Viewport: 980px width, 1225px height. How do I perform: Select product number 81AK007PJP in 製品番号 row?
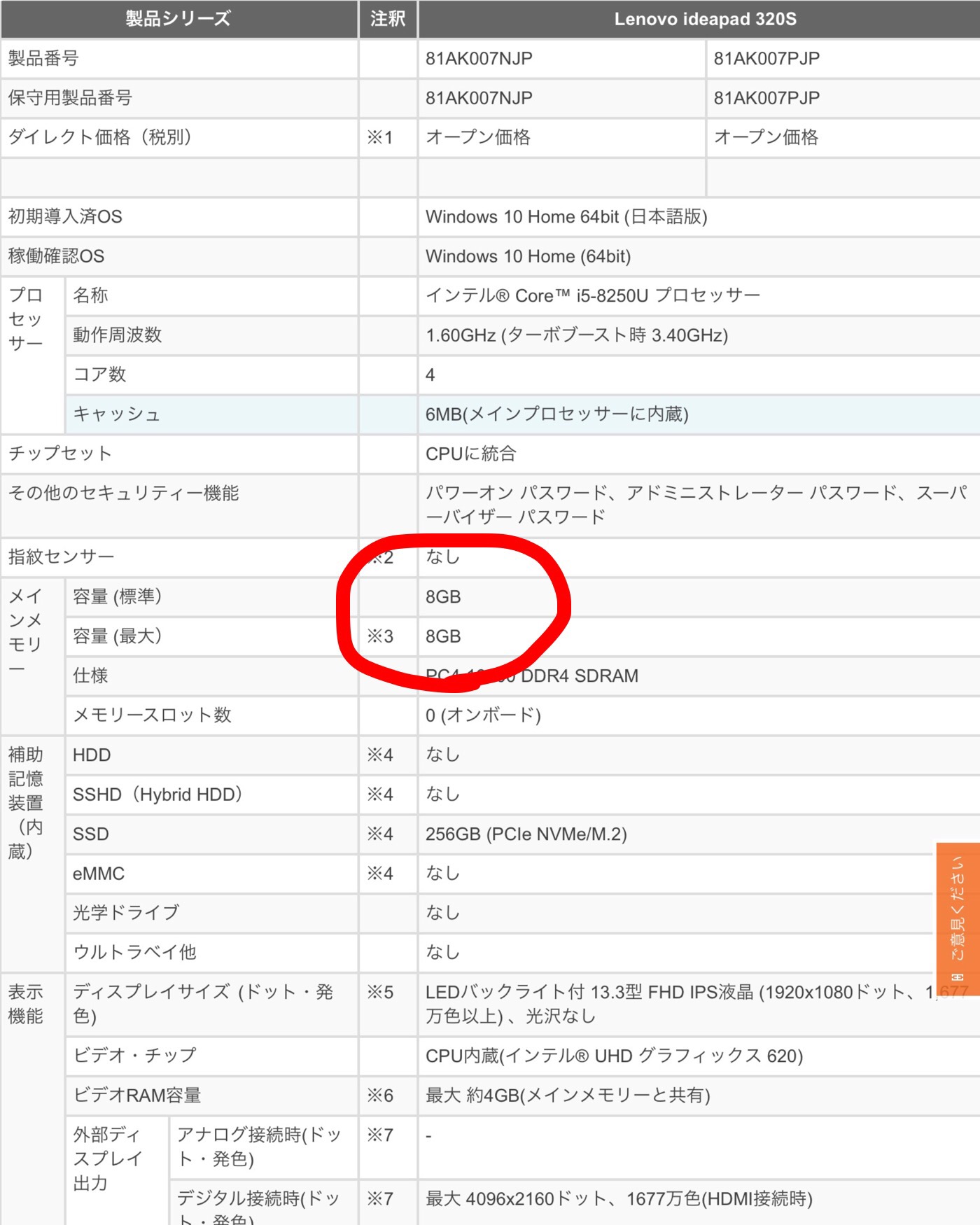[766, 59]
